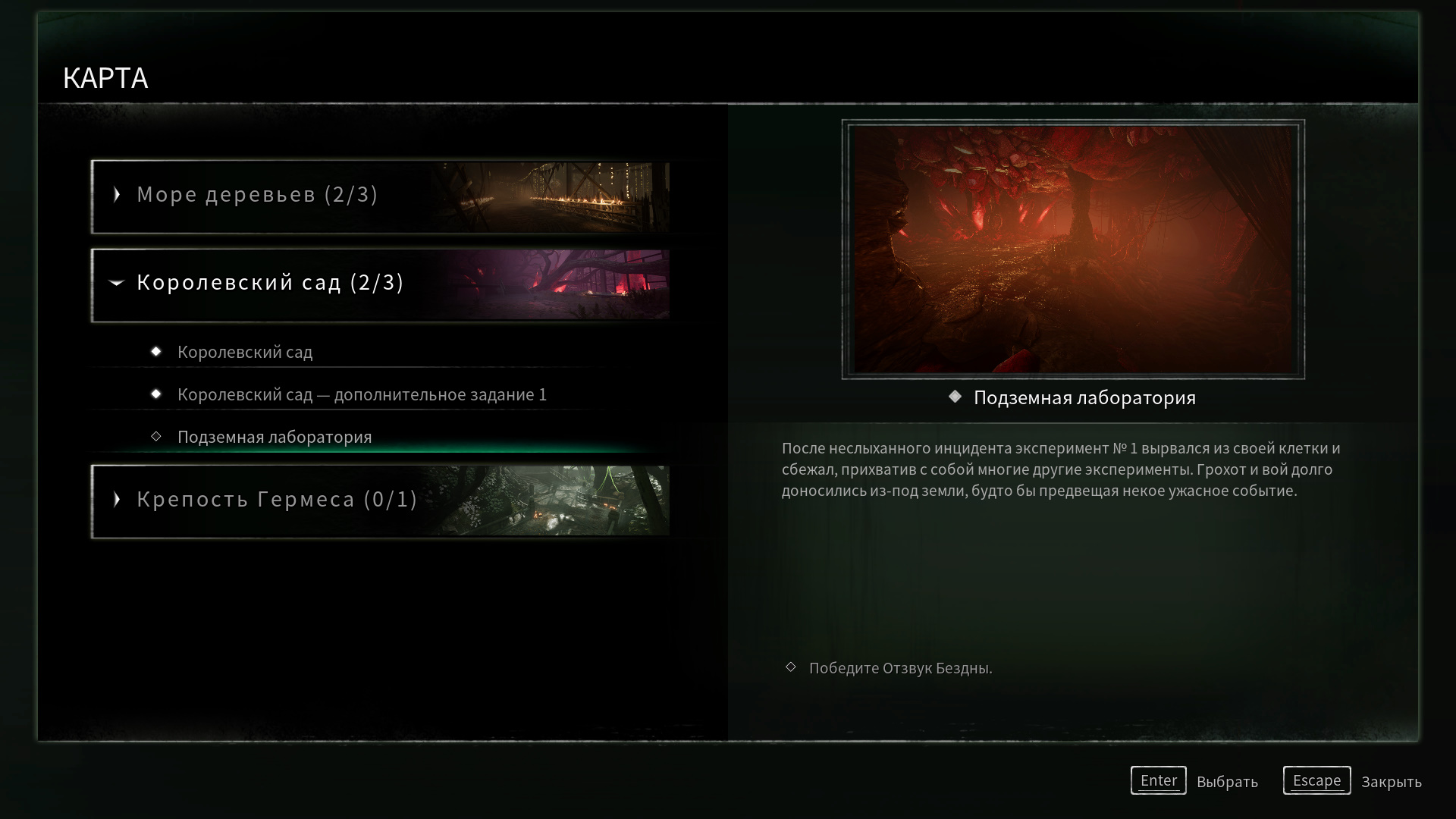The width and height of the screenshot is (1456, 819).
Task: Click diamond icon beside дополнительное задание 1
Action: click(x=156, y=394)
